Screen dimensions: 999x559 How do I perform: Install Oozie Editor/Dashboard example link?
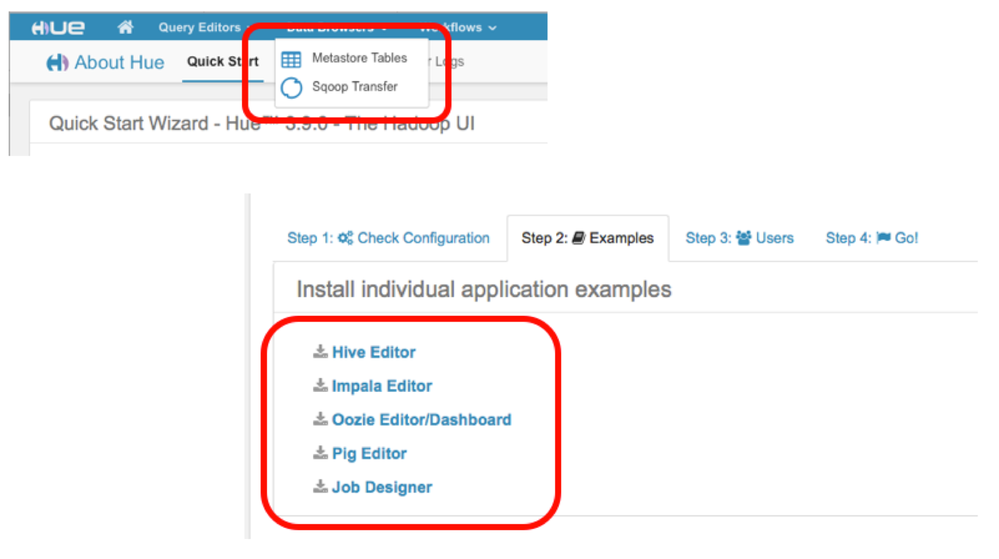pos(421,420)
